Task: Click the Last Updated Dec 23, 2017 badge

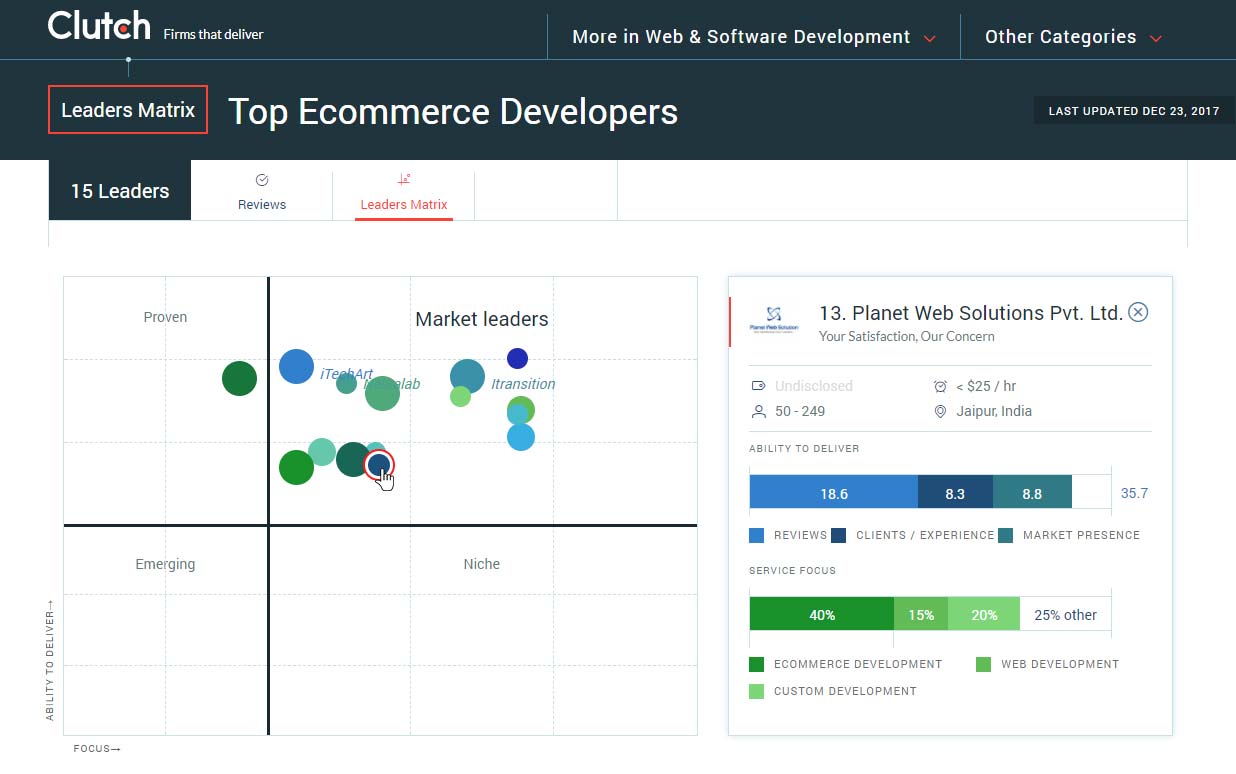Action: pos(1134,111)
